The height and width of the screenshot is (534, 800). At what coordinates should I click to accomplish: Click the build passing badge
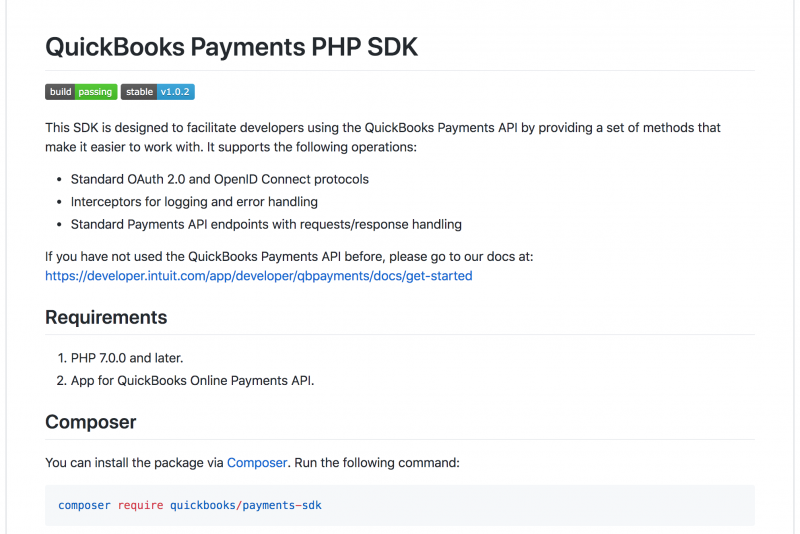pos(81,92)
